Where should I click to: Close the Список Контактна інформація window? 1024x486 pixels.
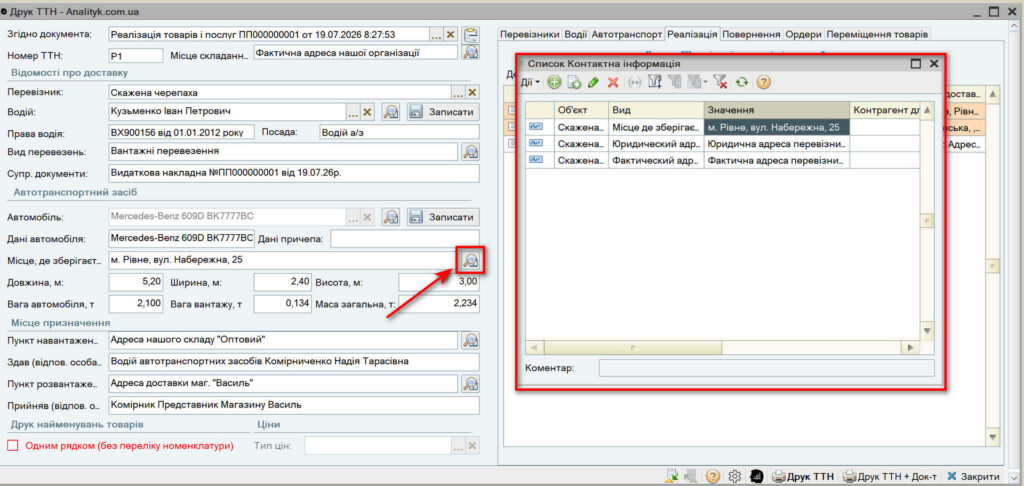tap(933, 63)
